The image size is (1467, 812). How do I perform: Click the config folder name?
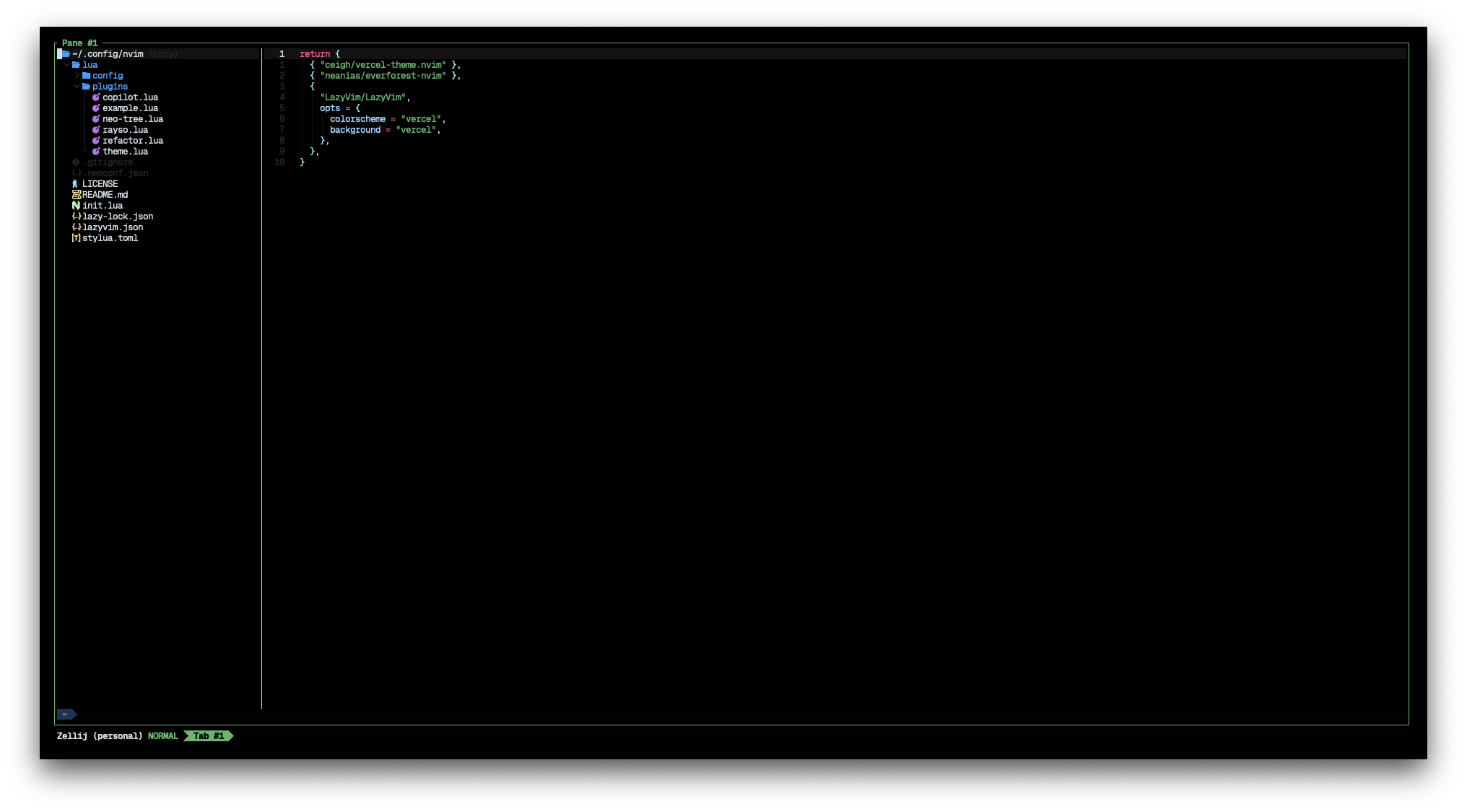(x=108, y=76)
